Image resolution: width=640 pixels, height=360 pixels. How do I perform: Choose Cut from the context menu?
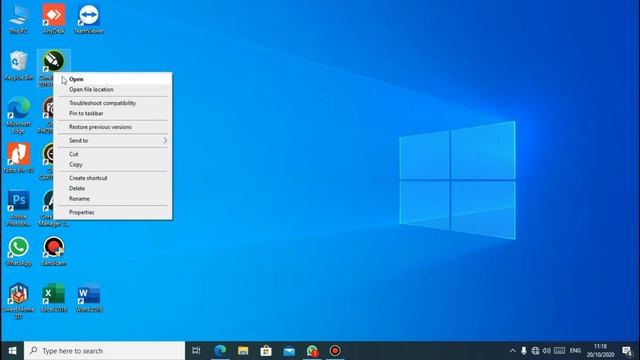[113, 154]
